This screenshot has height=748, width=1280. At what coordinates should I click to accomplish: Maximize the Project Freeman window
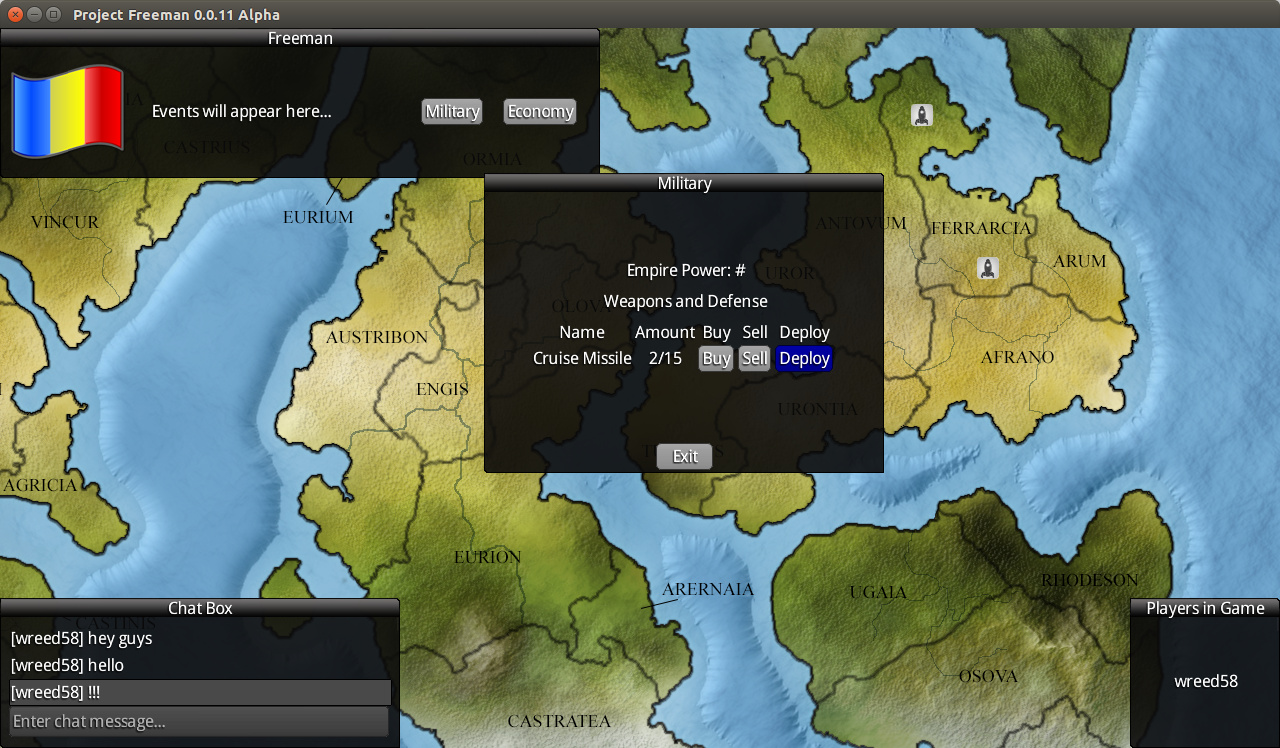(x=54, y=14)
